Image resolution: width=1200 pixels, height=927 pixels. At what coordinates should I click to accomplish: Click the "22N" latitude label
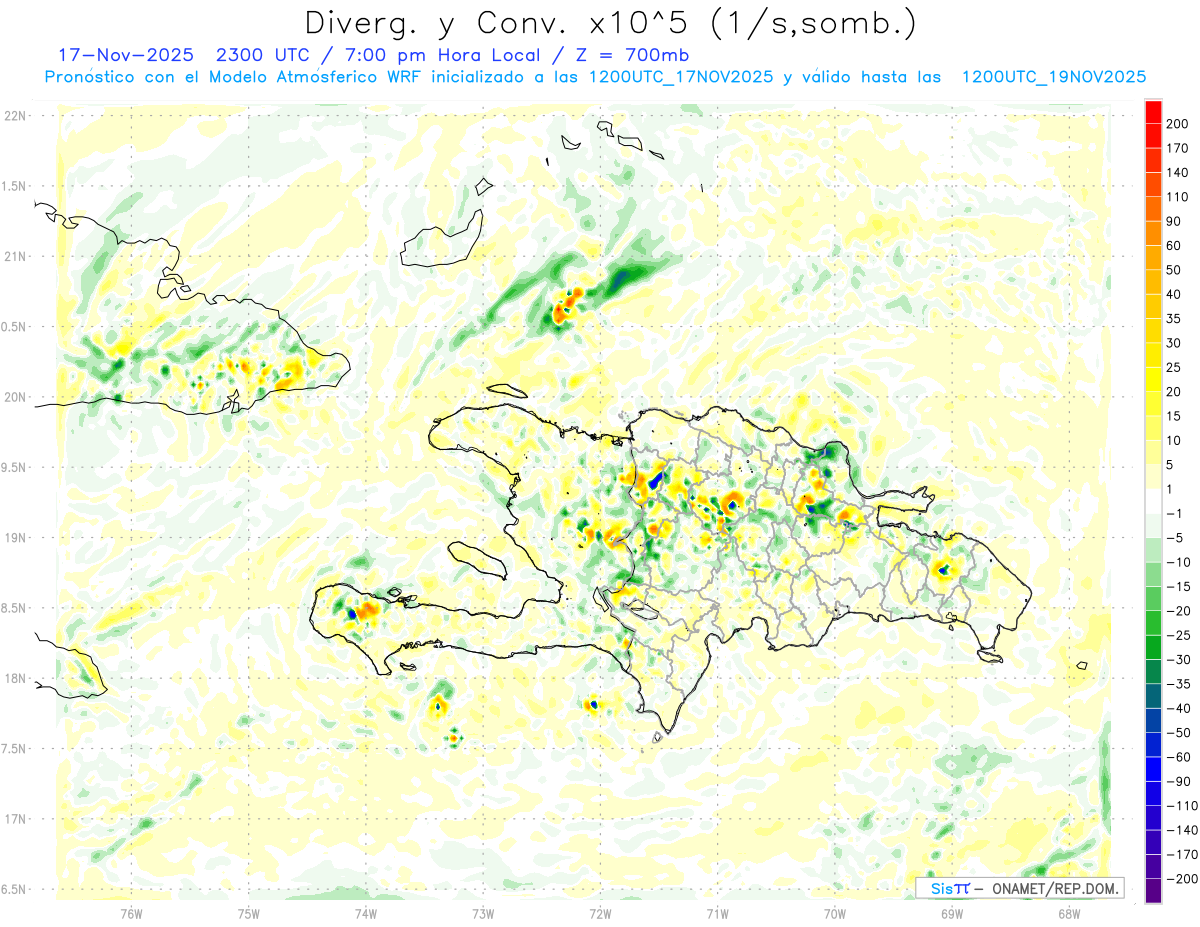[14, 116]
